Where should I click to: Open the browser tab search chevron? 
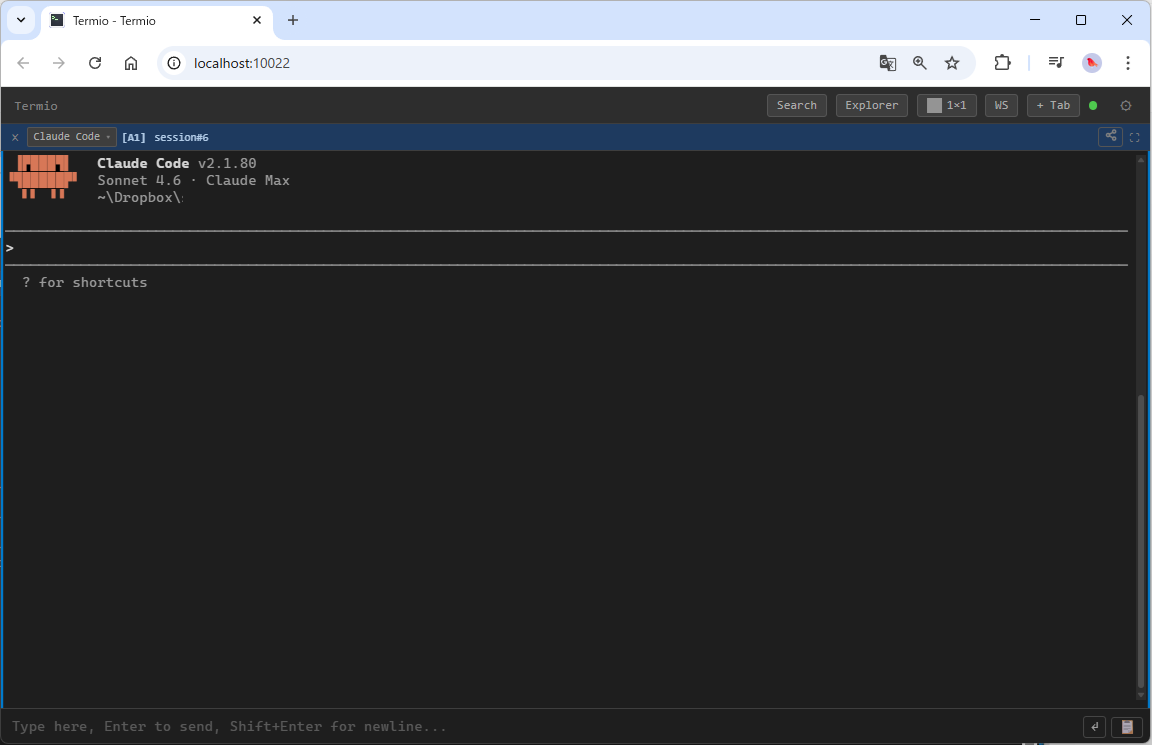pyautogui.click(x=20, y=20)
